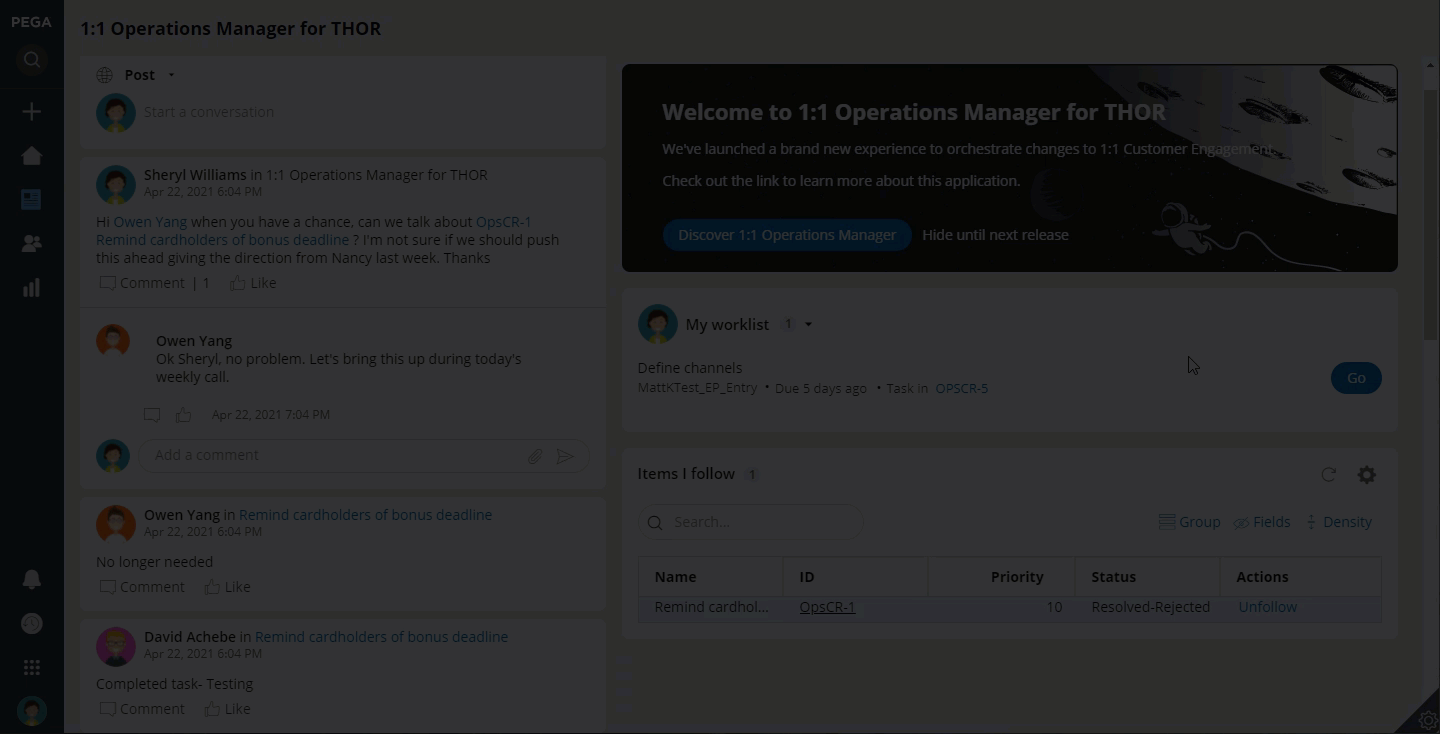Like Sheryl Williams' post
The height and width of the screenshot is (734, 1440).
253,283
